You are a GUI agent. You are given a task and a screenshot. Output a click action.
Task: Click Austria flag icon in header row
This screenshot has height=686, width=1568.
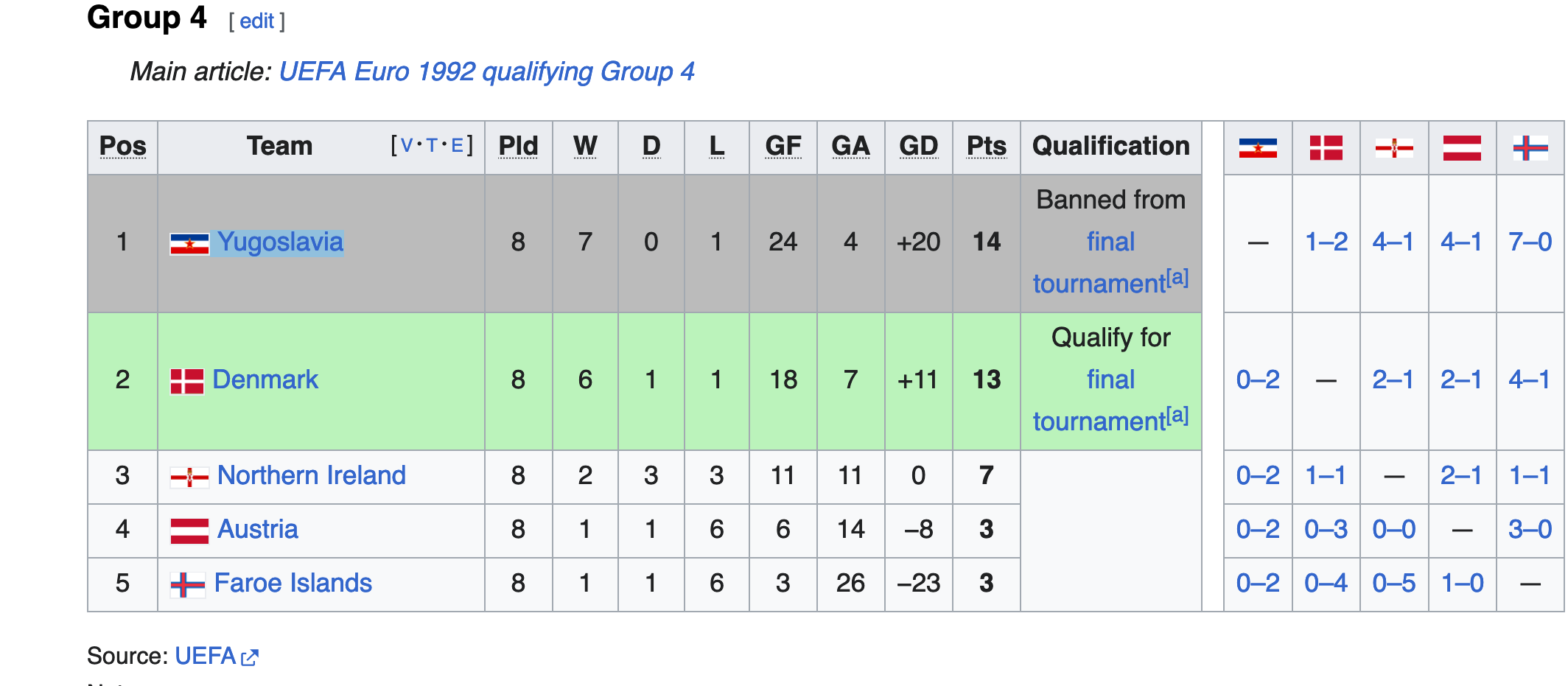(1462, 147)
